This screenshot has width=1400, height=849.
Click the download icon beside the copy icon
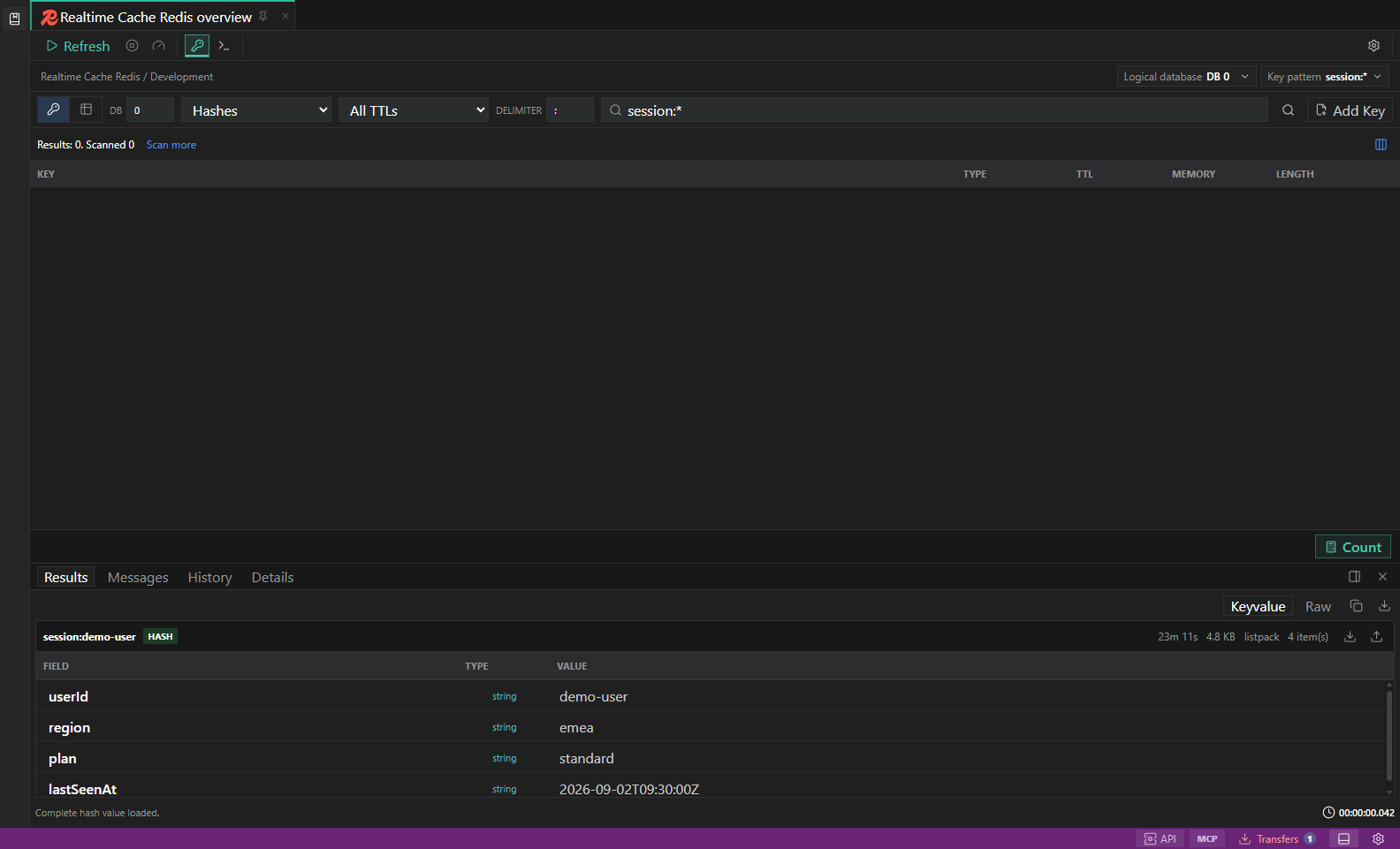tap(1384, 606)
